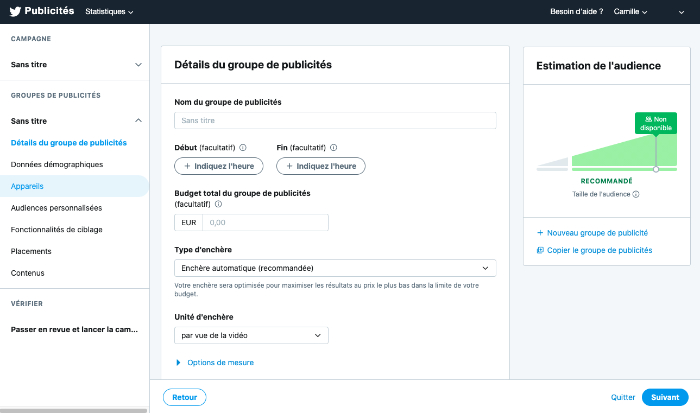Open the Statistiques dropdown menu
700x413 pixels.
pos(109,12)
